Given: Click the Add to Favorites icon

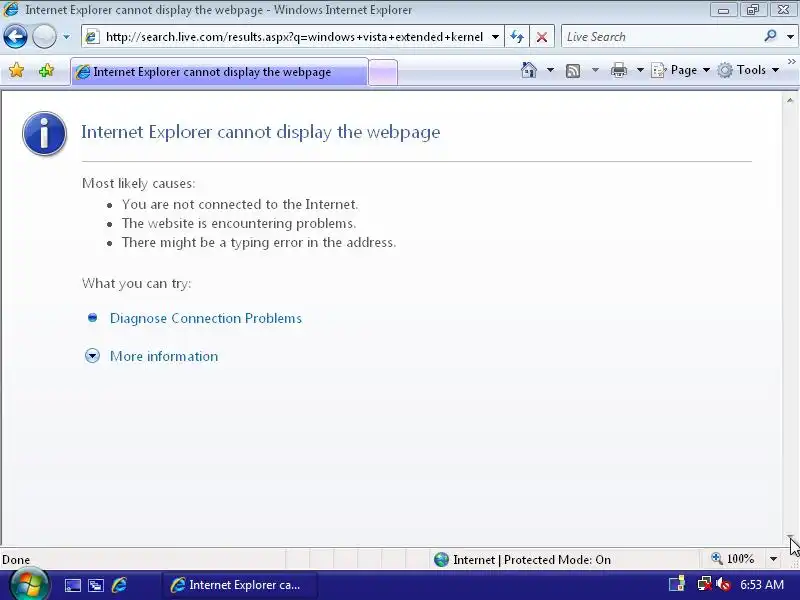Looking at the screenshot, I should [x=46, y=70].
